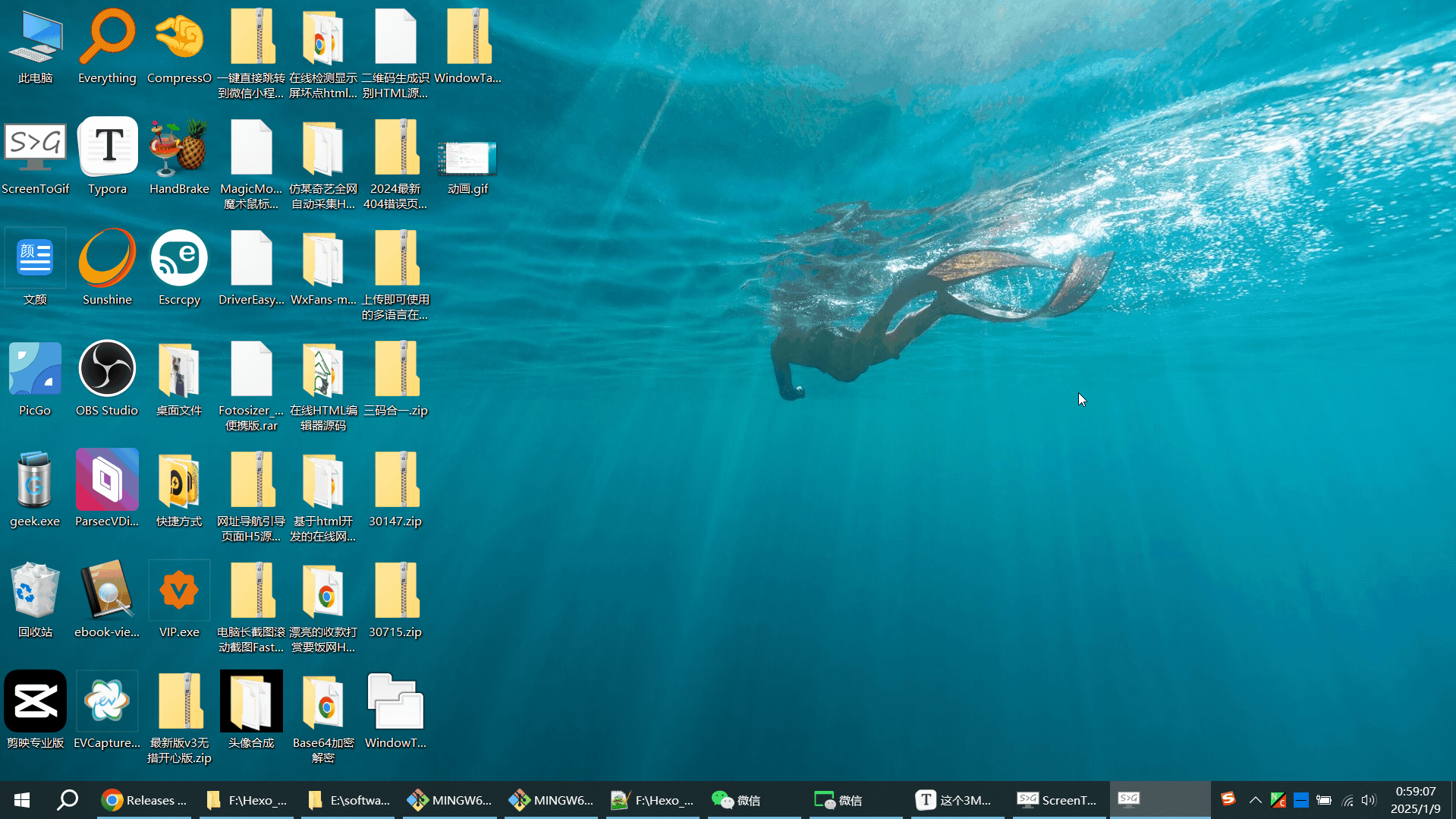
Task: Open volume speaker tray icon
Action: [x=1370, y=800]
